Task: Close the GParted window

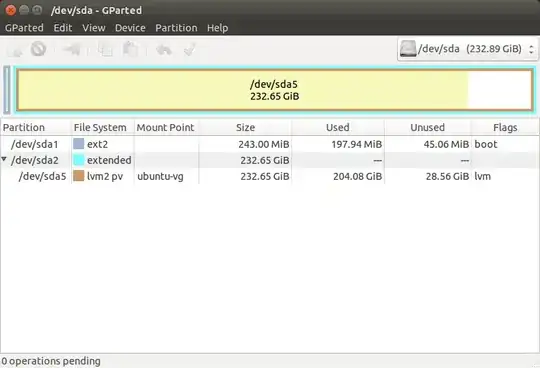Action: click(11, 10)
